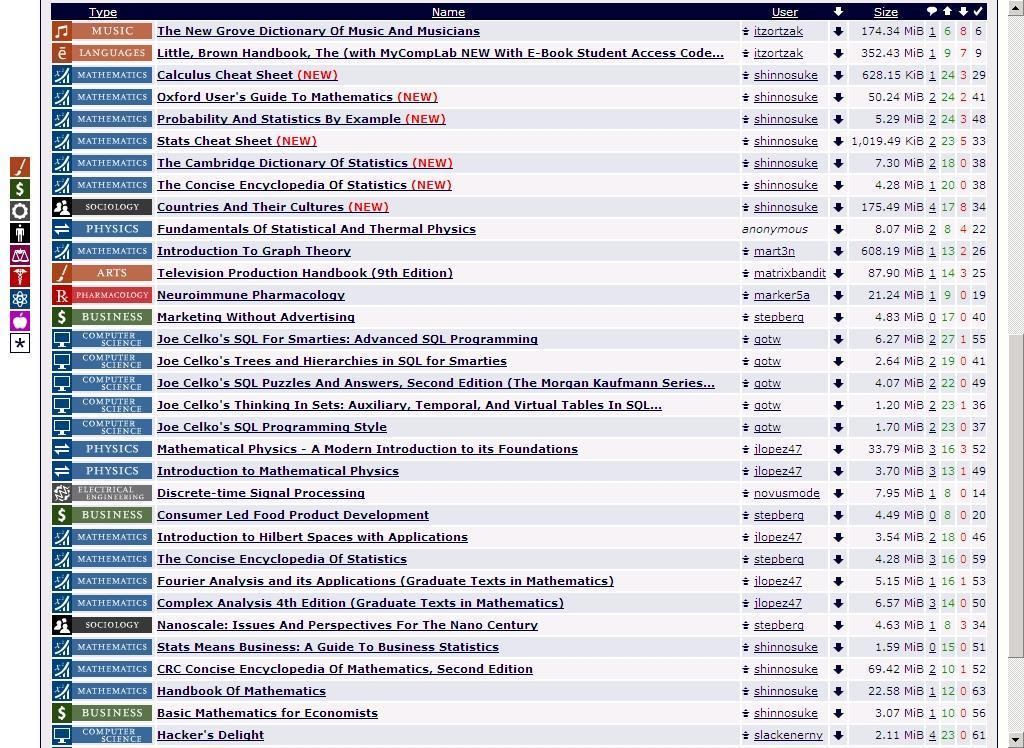
Task: Click the Electrical Engineering category badge
Action: click(x=102, y=493)
